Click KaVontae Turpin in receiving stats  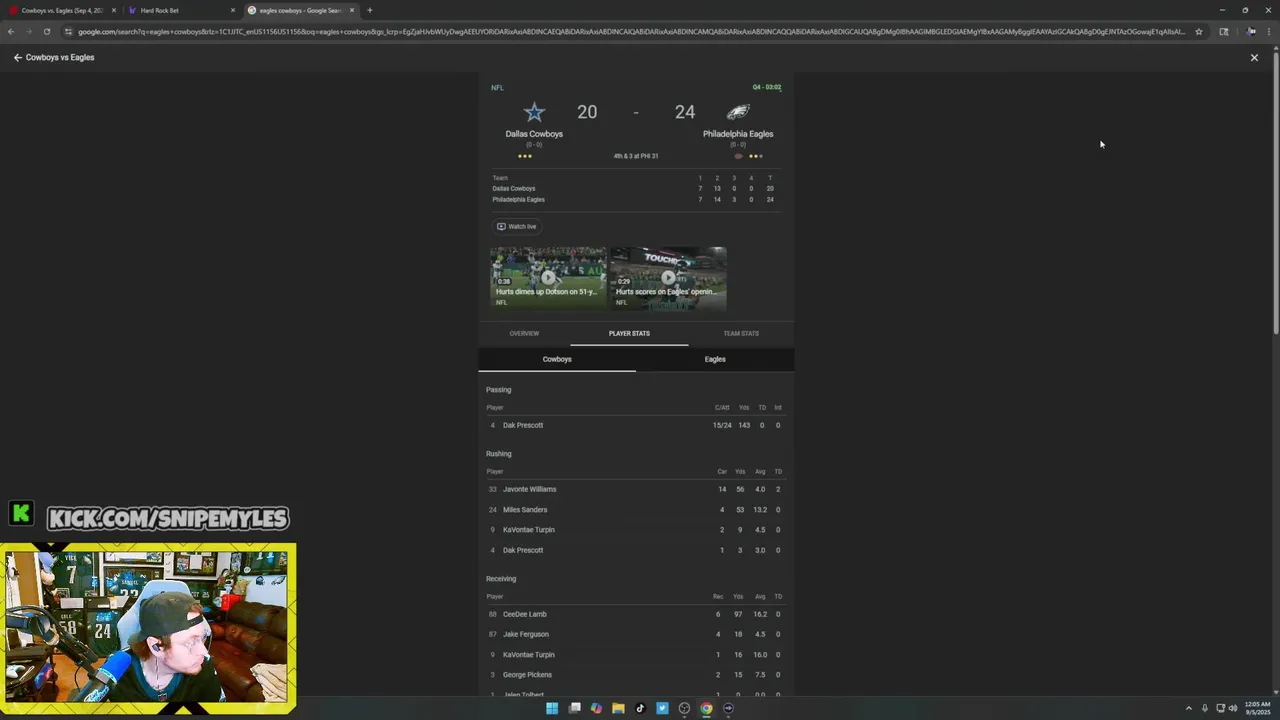528,655
